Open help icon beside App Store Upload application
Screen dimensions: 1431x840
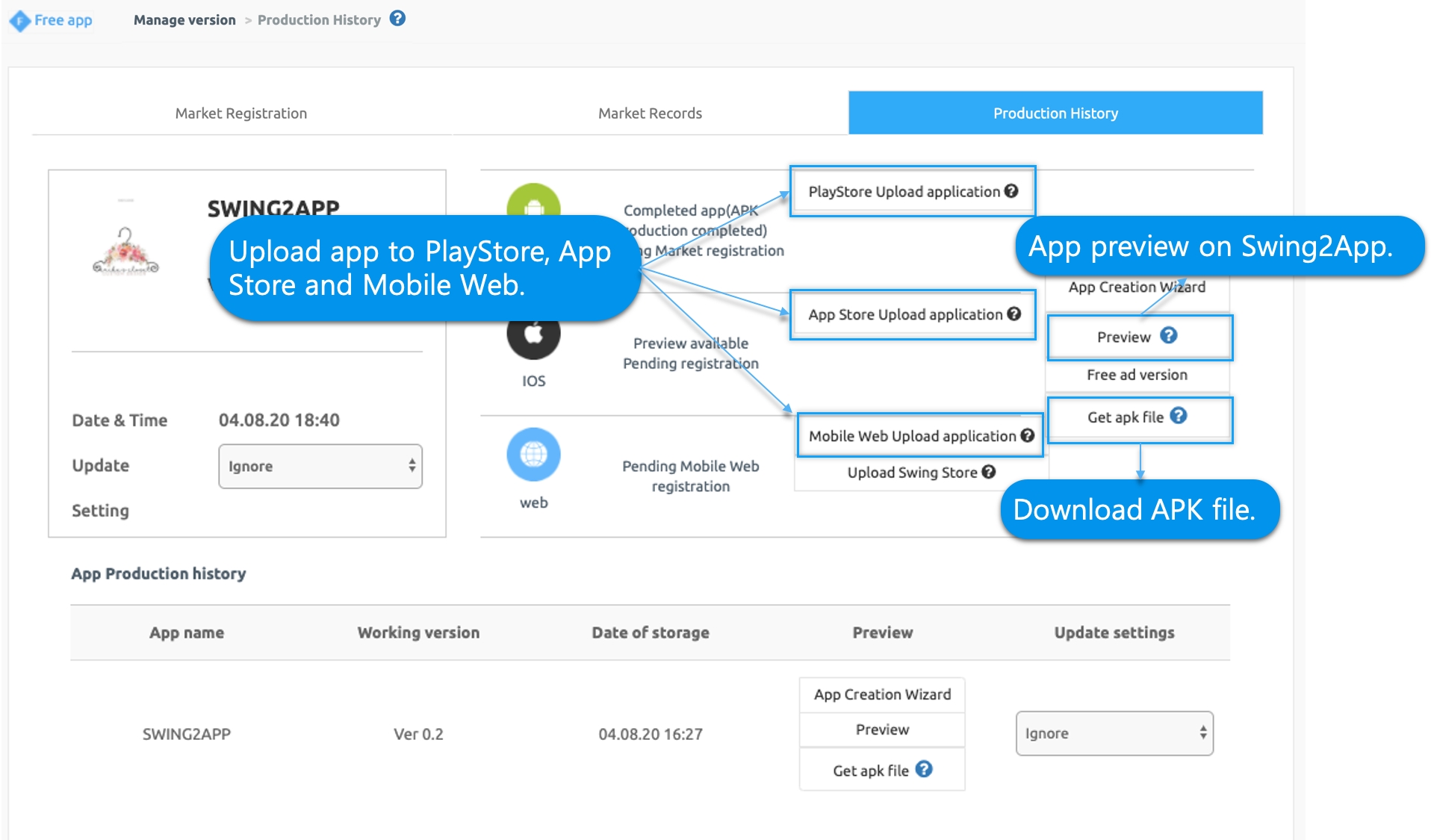(x=1014, y=314)
